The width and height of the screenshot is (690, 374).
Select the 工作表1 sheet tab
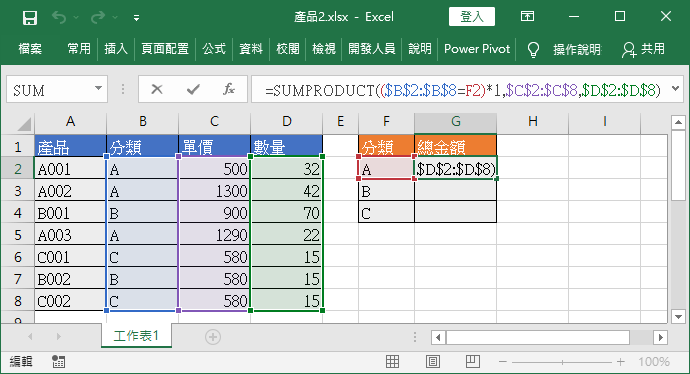tap(136, 336)
